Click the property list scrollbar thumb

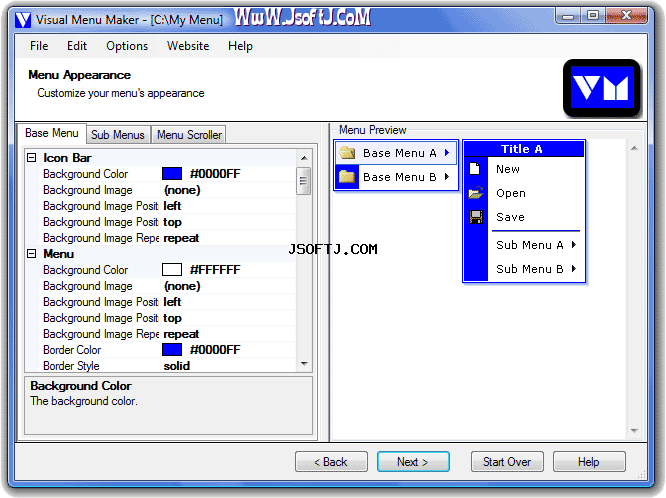[304, 181]
